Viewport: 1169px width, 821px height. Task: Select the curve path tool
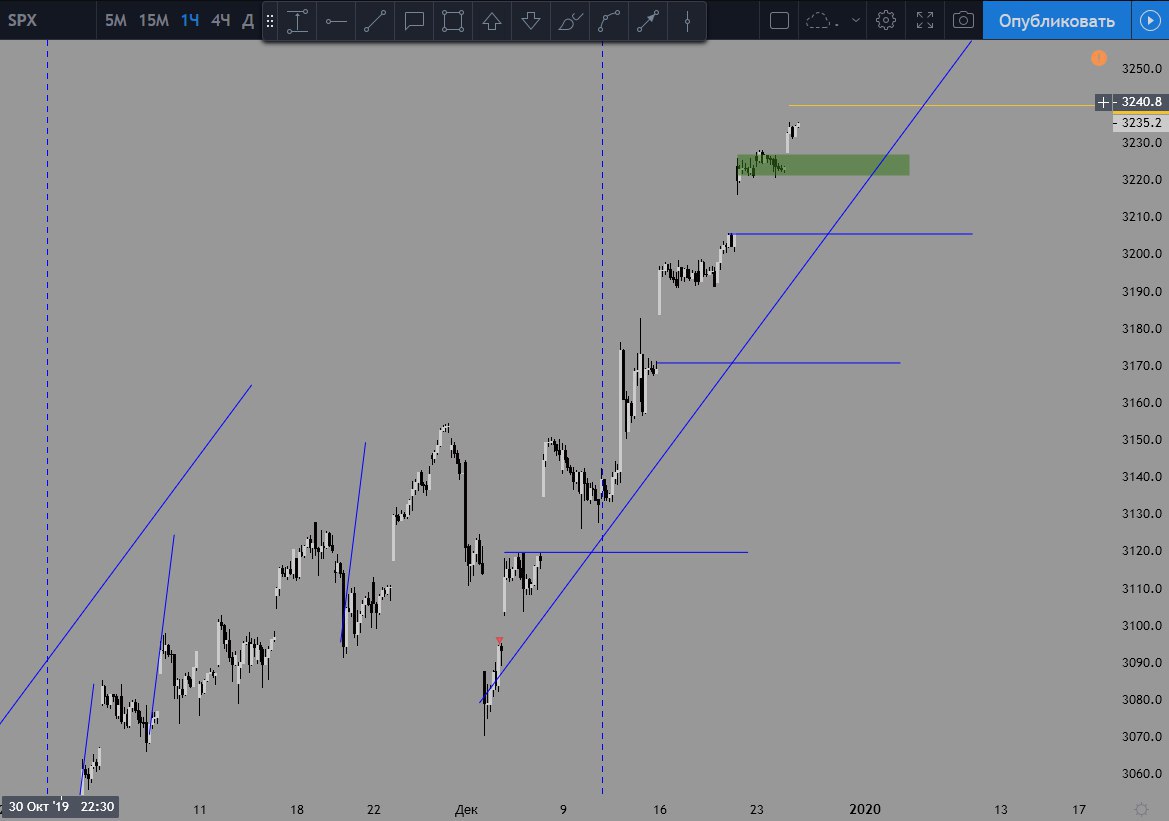[608, 21]
